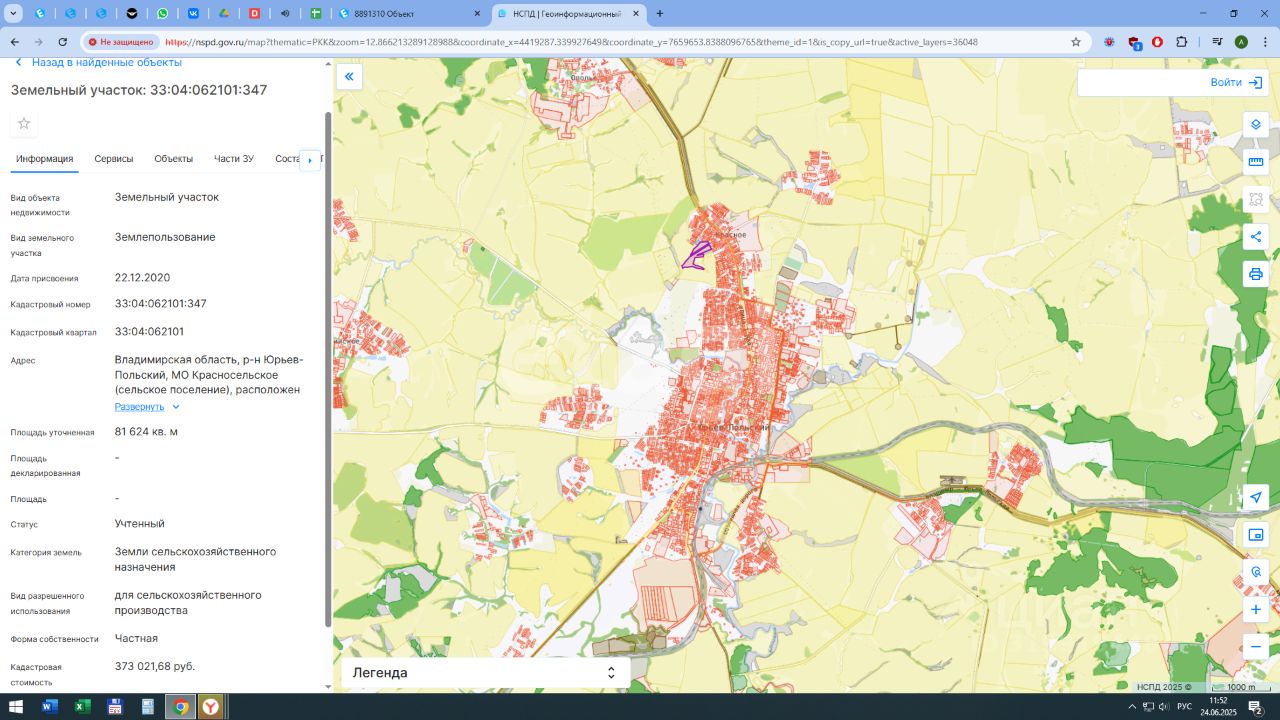Zoom out with the minus button
1280x720 pixels.
1256,647
